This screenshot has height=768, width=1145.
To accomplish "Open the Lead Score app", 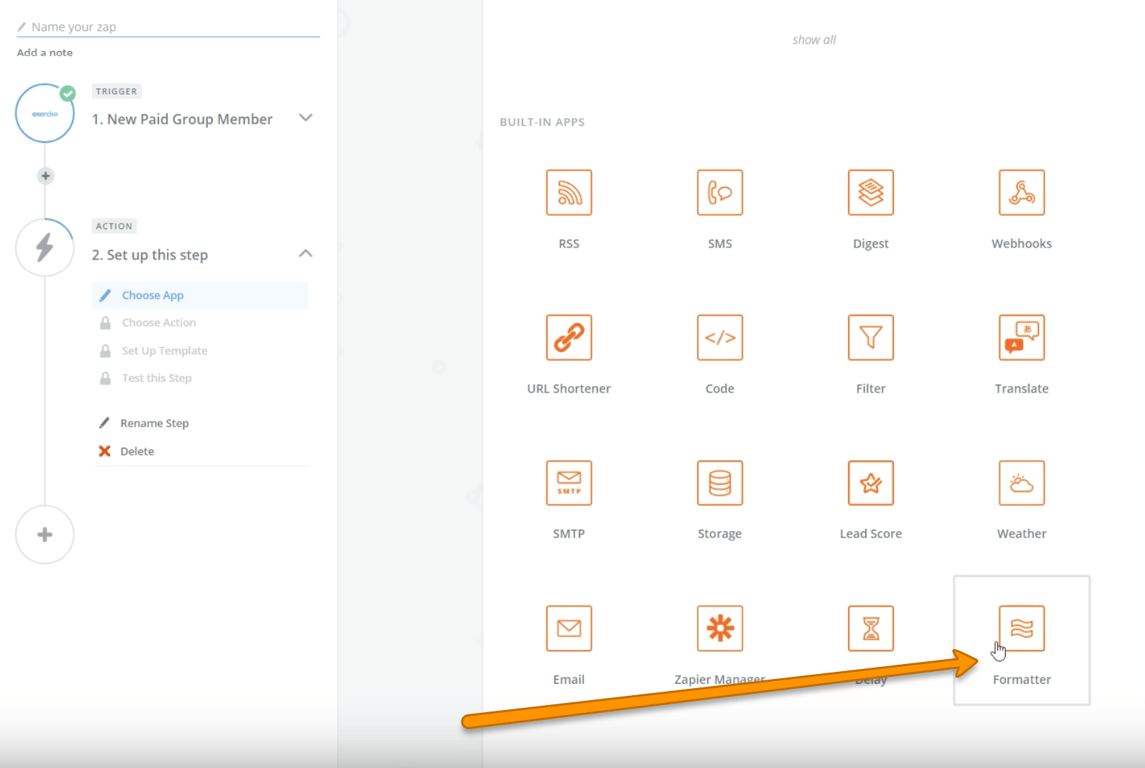I will pos(870,483).
